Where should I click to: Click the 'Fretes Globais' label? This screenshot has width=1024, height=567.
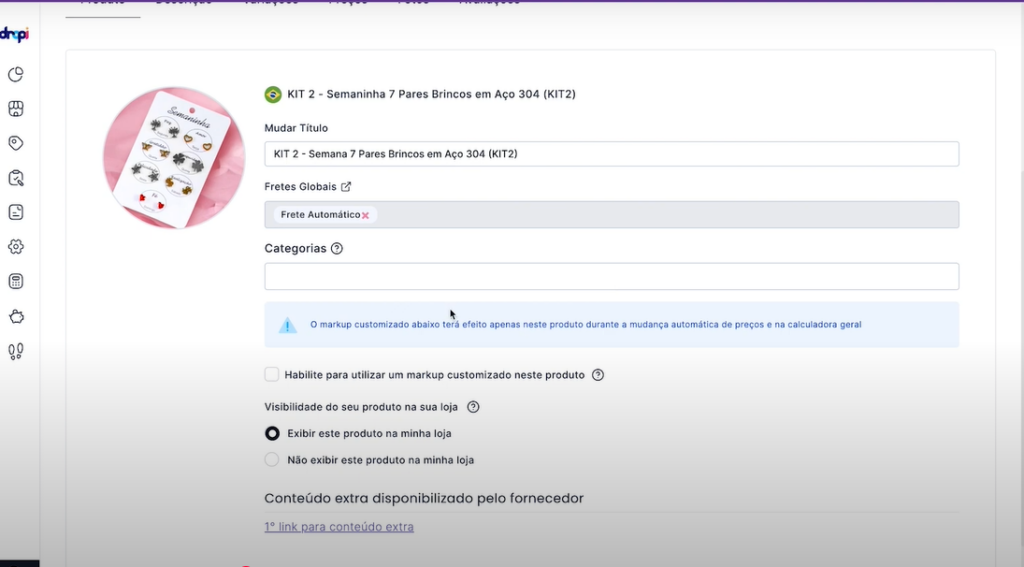(x=300, y=187)
